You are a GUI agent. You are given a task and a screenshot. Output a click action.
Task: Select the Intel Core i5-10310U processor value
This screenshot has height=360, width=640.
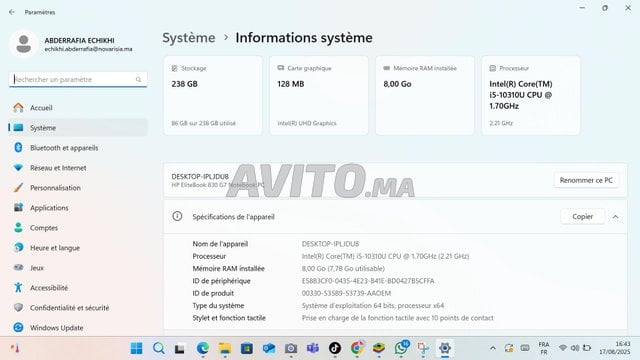click(385, 256)
